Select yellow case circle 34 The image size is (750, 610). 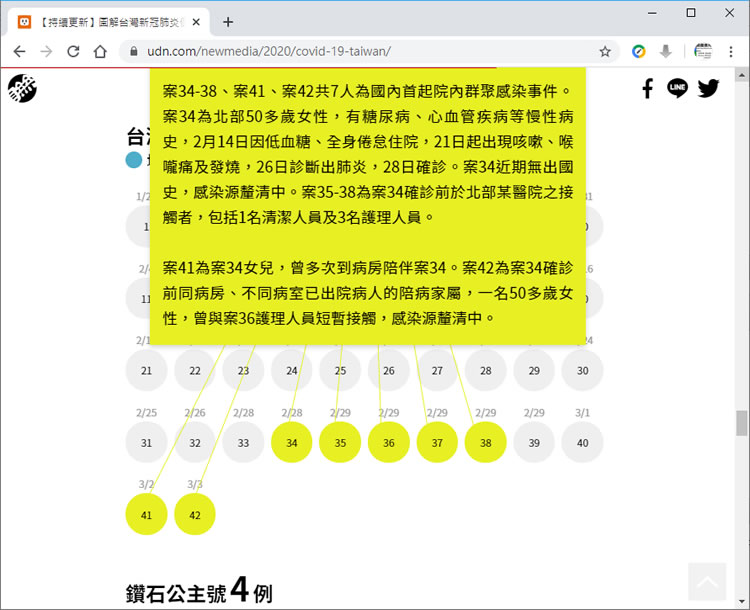(291, 443)
